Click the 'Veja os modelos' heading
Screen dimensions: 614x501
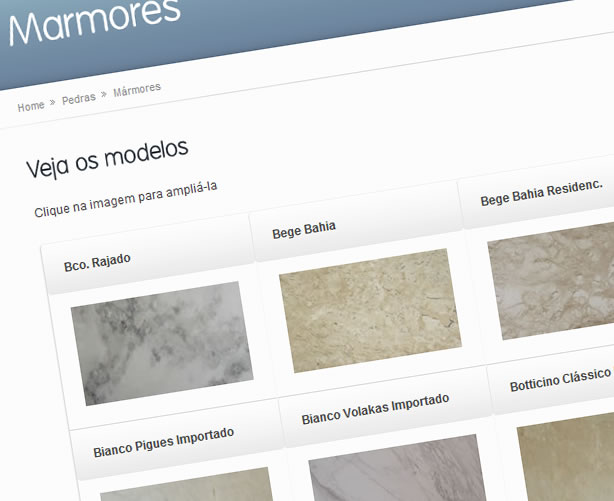(107, 159)
